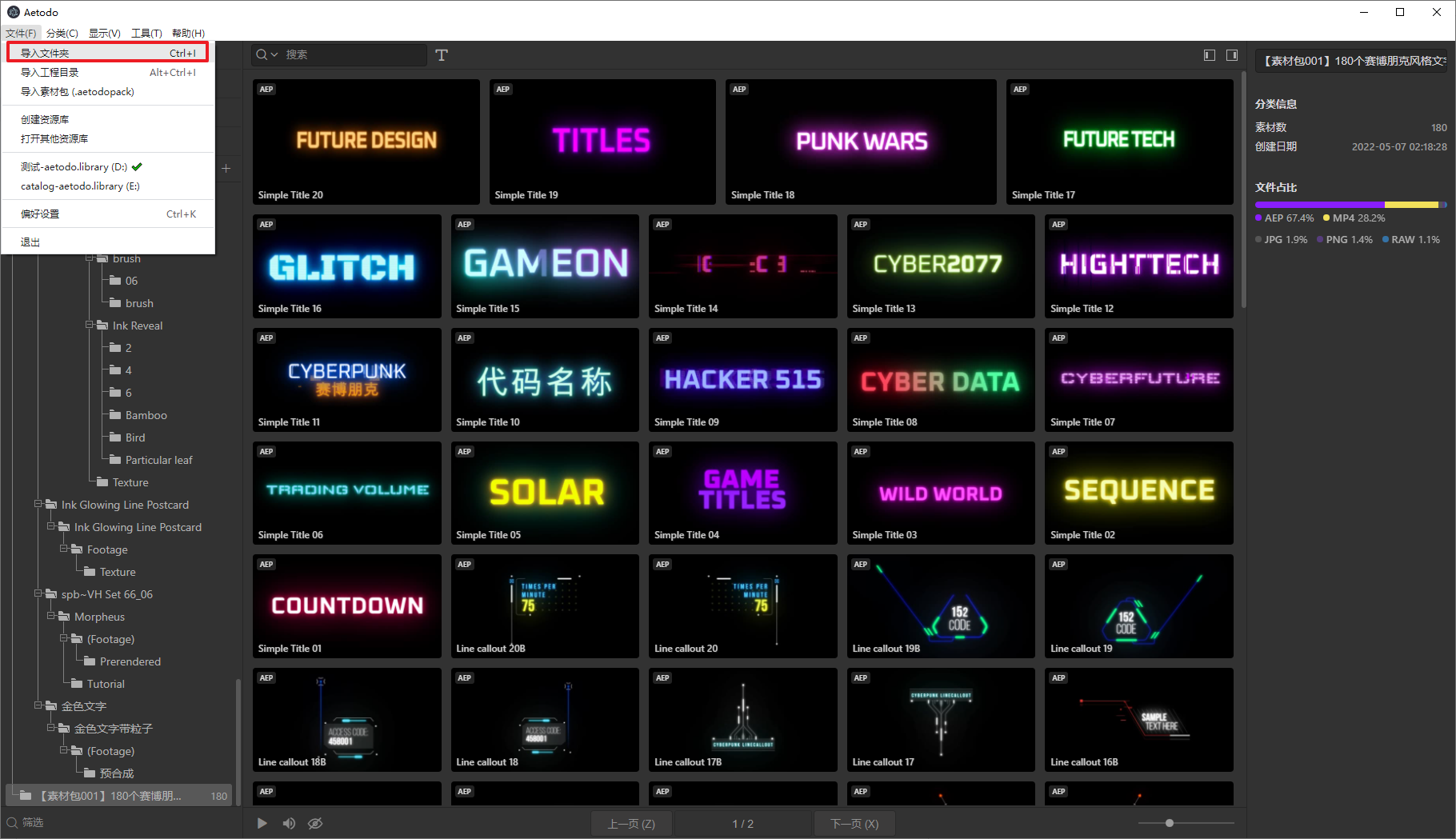Toggle the crossed-eye preview icon
The height and width of the screenshot is (839, 1456).
[x=315, y=823]
